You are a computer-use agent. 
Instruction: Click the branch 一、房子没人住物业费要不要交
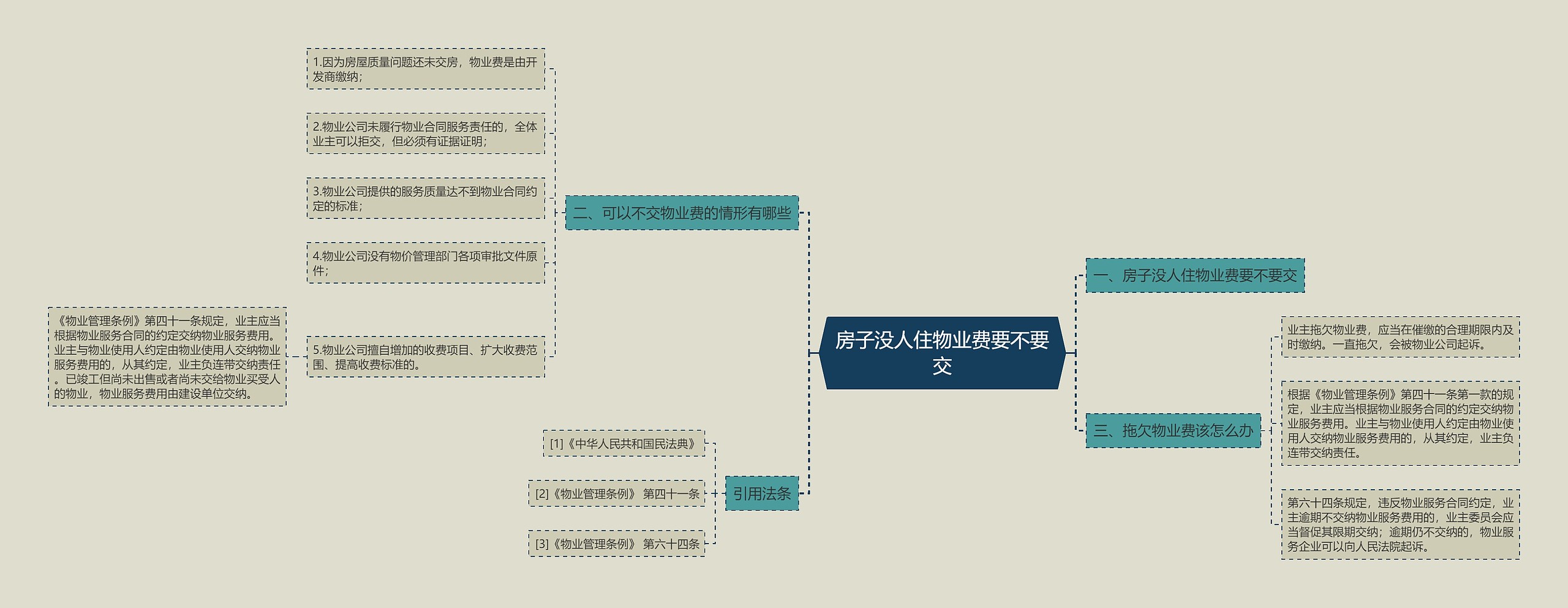1194,275
